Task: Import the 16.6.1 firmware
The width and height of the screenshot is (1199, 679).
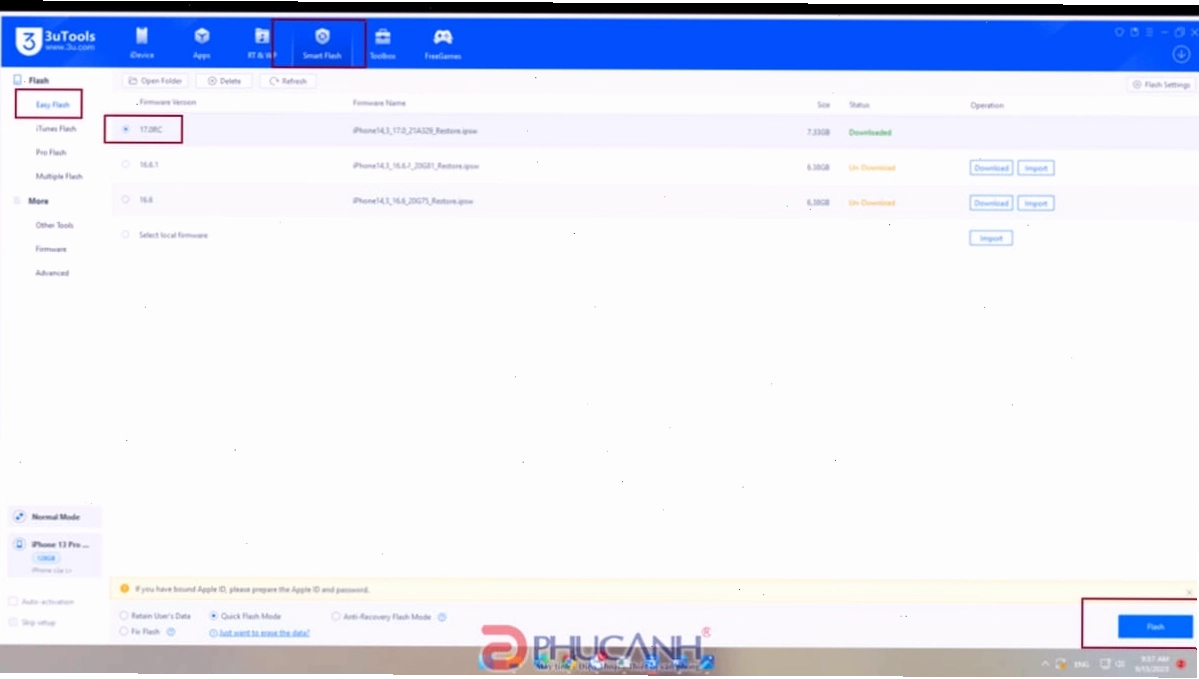Action: (1035, 167)
